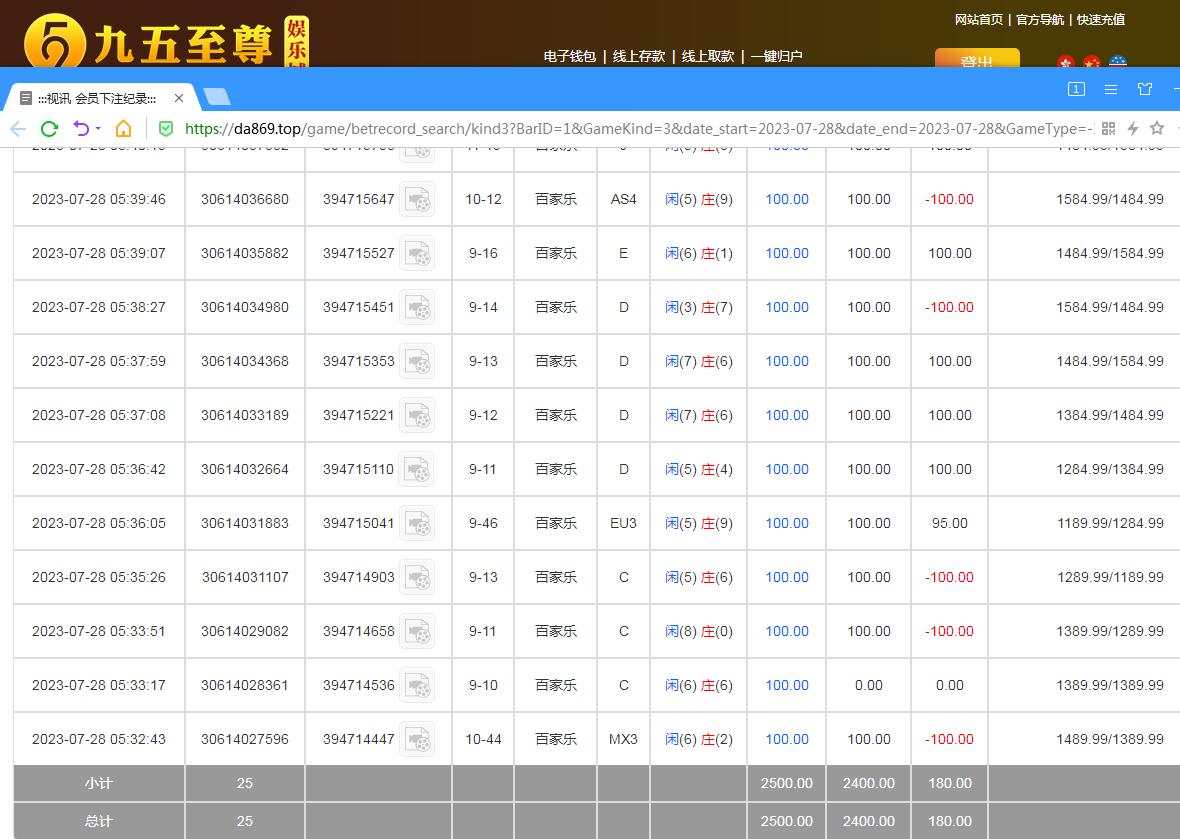Screen dimensions: 1180x839
Task: Select timestamp 2023-07-28 05:38:27
Action: (99, 308)
